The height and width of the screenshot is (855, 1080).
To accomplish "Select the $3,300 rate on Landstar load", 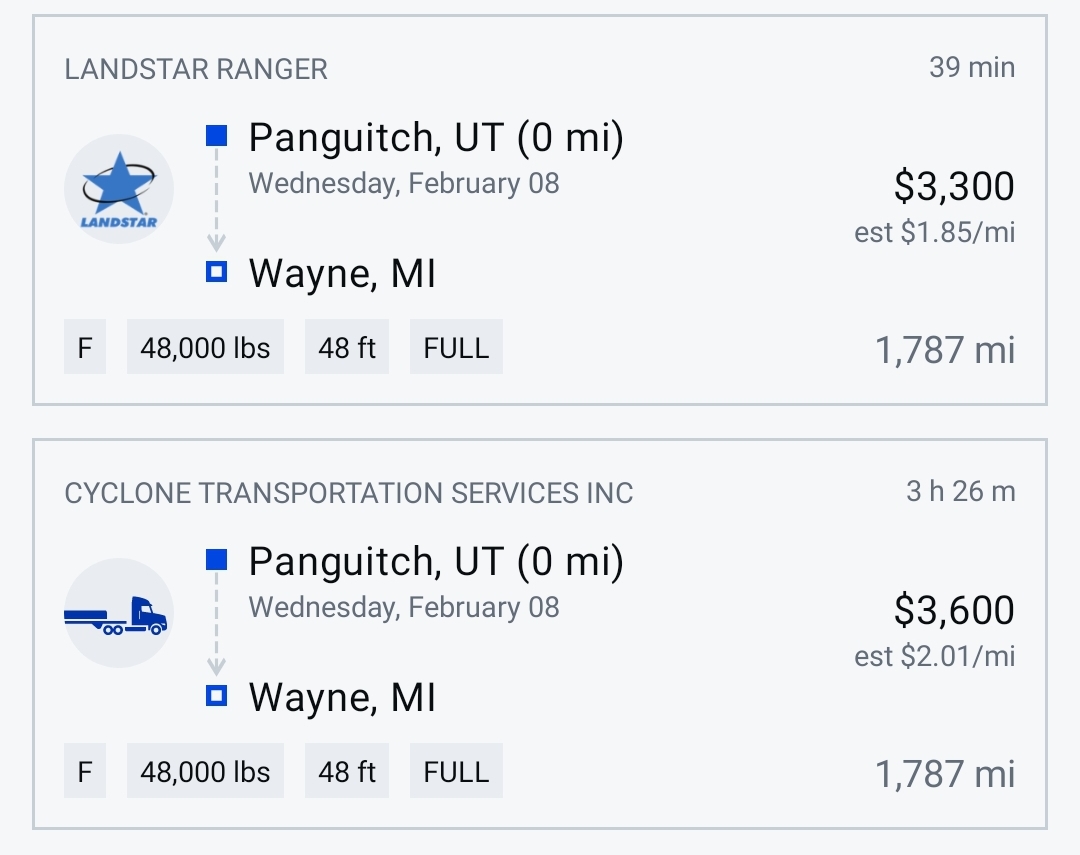I will click(x=954, y=186).
